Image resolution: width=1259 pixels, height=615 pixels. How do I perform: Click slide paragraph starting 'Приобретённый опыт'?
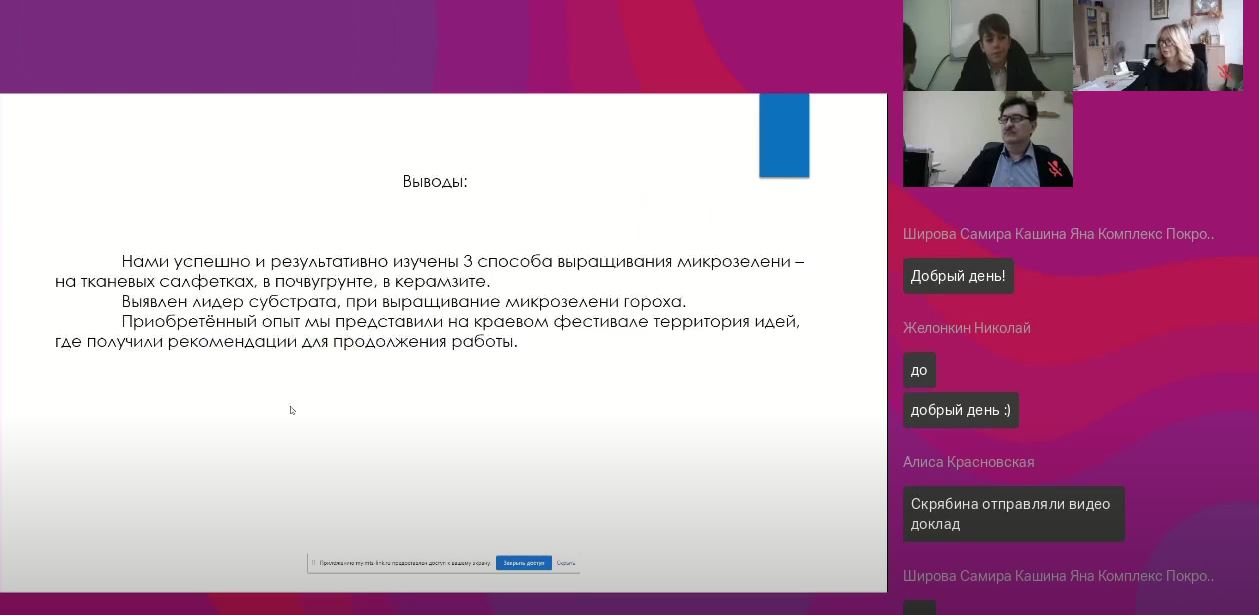[x=428, y=332]
